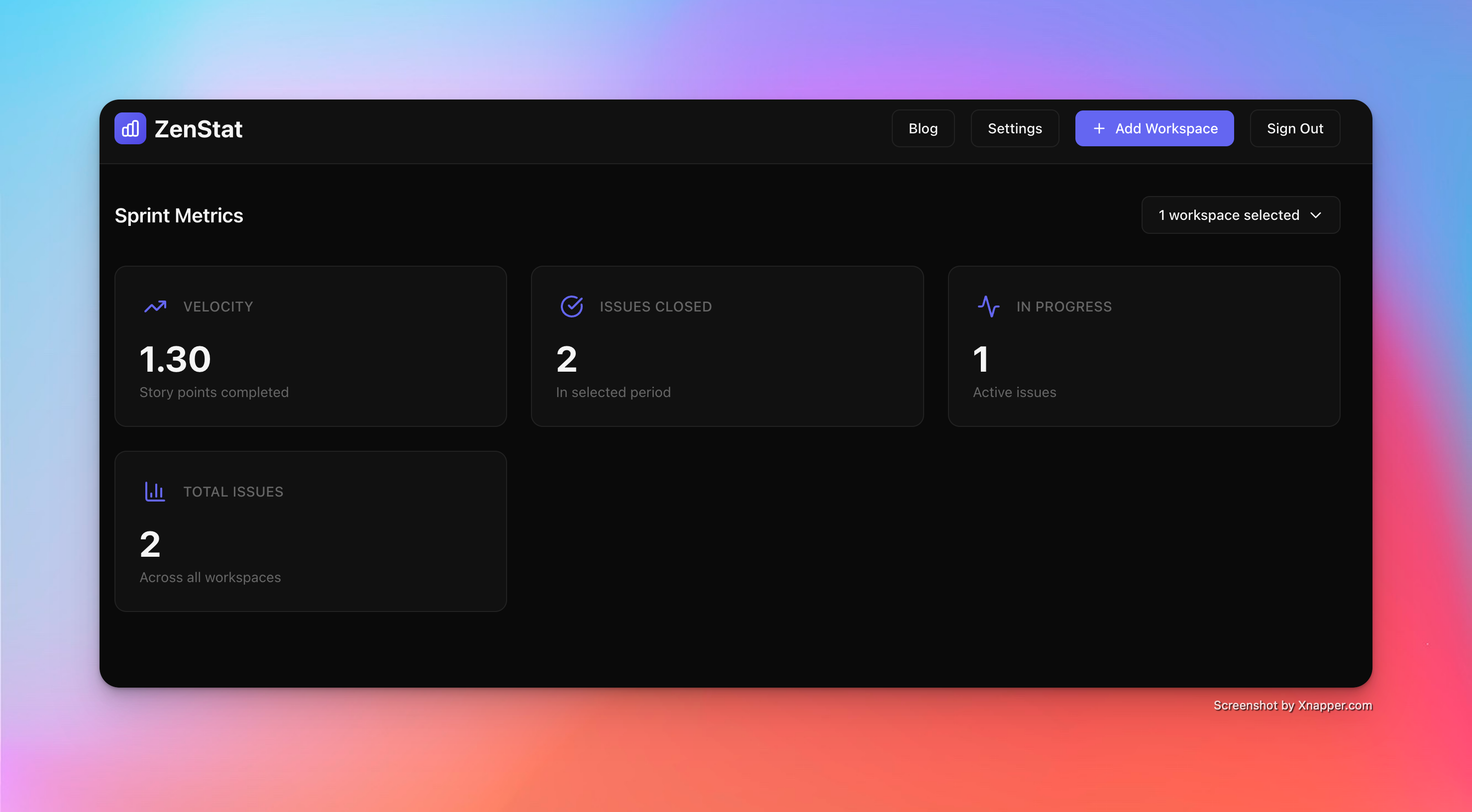This screenshot has height=812, width=1472.
Task: Click the plus icon in Add Workspace
Action: (x=1098, y=128)
